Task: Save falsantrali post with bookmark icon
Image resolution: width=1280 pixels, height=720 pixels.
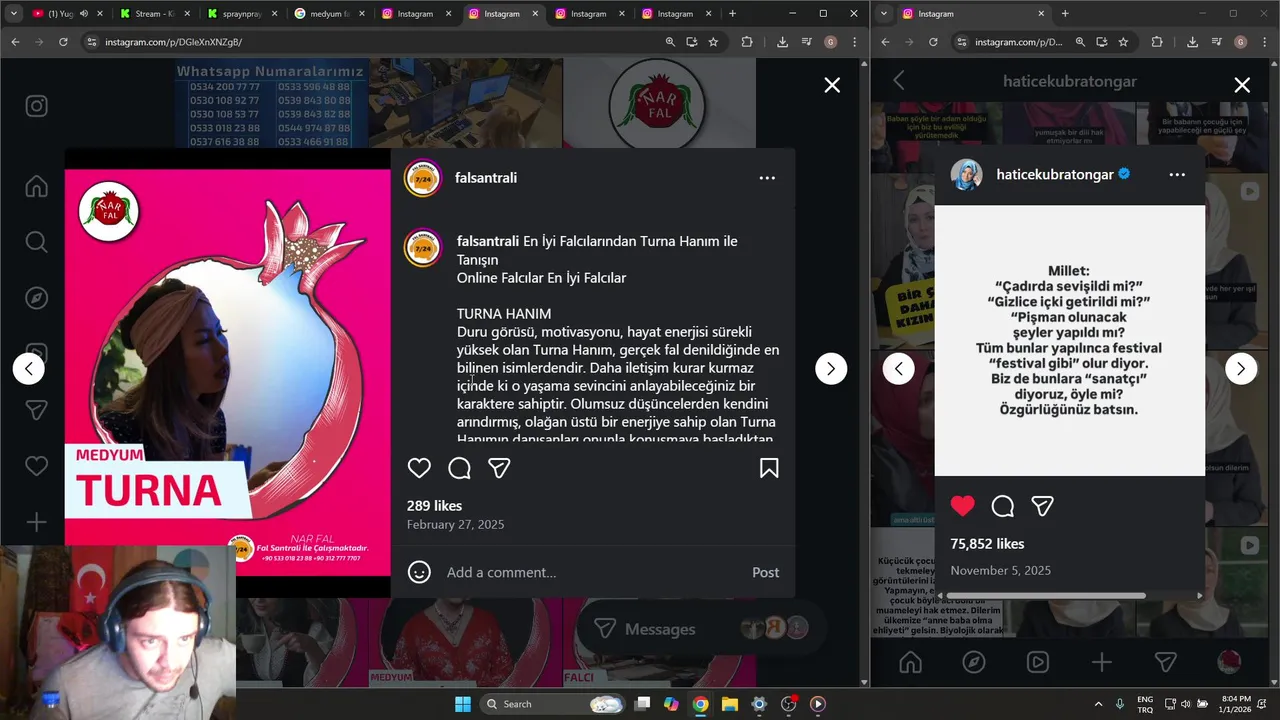Action: coord(769,468)
